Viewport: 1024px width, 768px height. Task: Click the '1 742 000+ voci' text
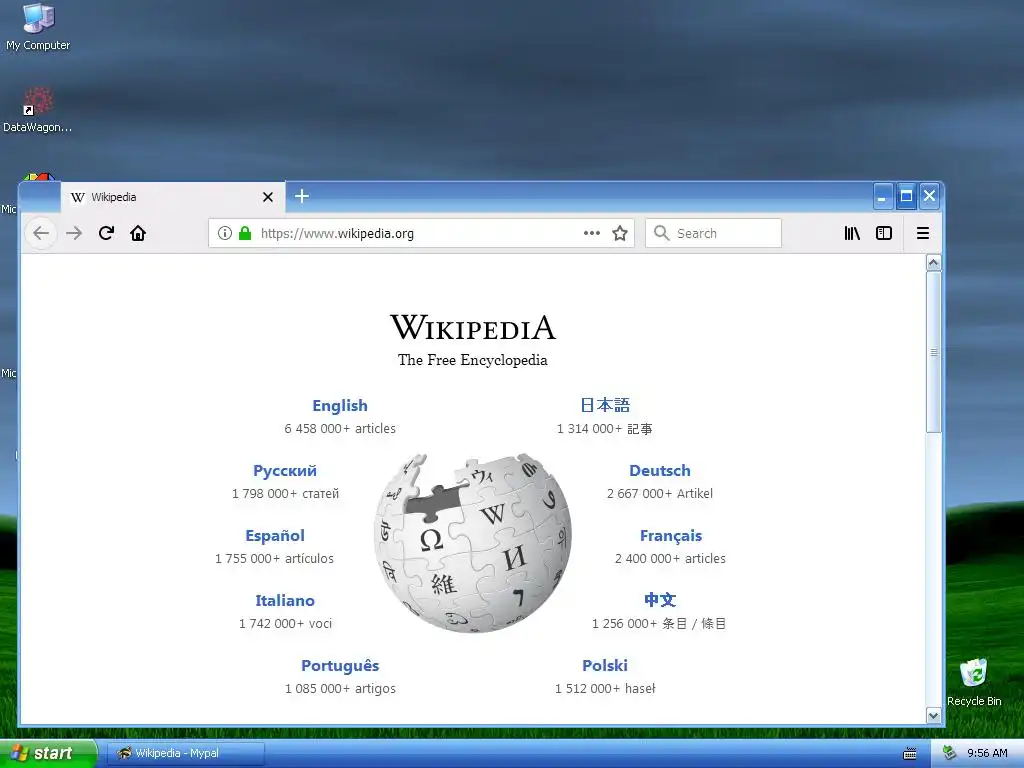(285, 624)
